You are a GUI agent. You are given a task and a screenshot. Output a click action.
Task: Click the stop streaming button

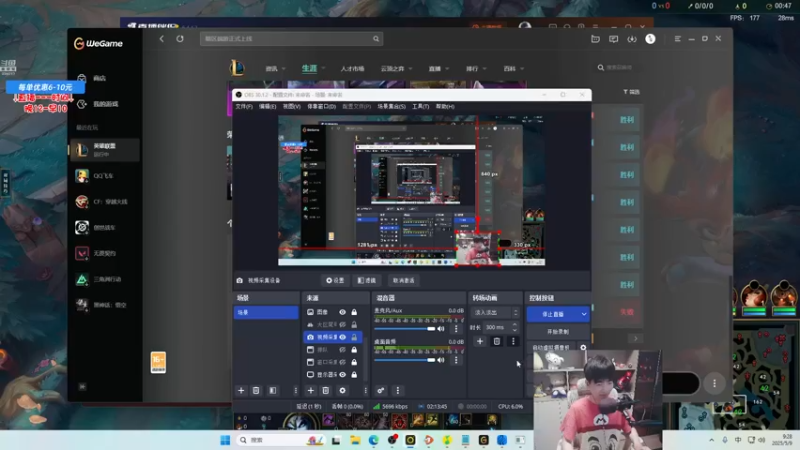coord(553,314)
